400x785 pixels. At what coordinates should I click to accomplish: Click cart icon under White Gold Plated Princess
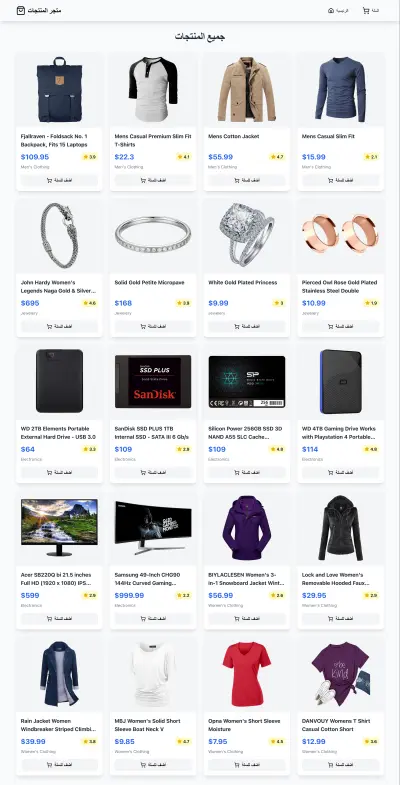click(237, 326)
